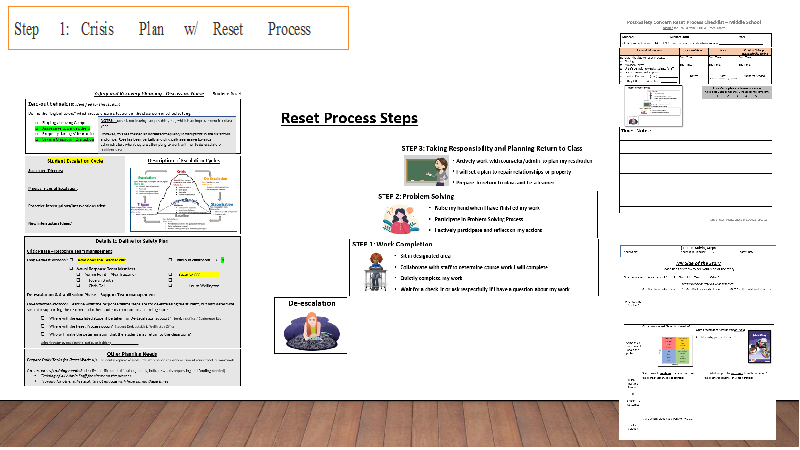Click the student seated at desk illustration
The width and height of the screenshot is (800, 450).
click(376, 272)
